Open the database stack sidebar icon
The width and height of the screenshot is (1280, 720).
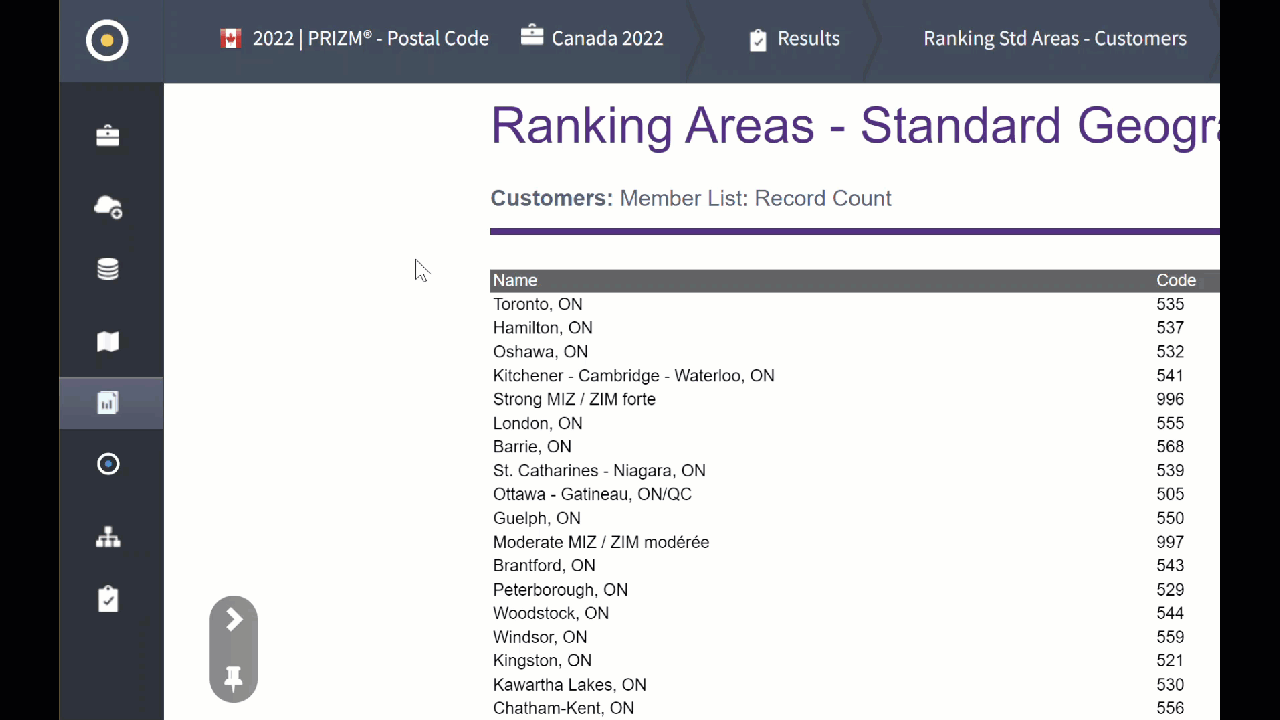click(x=108, y=269)
